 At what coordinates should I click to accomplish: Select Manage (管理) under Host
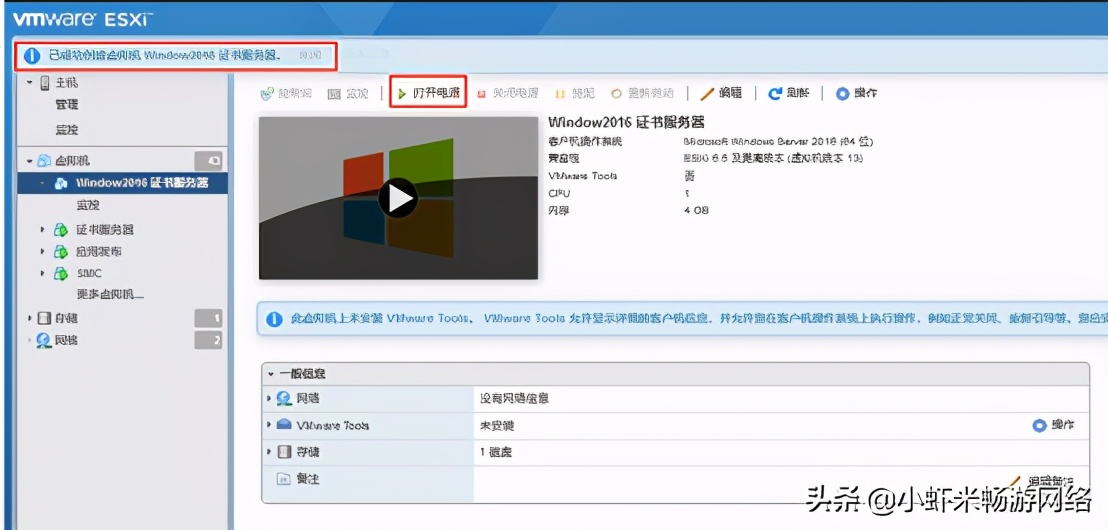click(x=67, y=105)
